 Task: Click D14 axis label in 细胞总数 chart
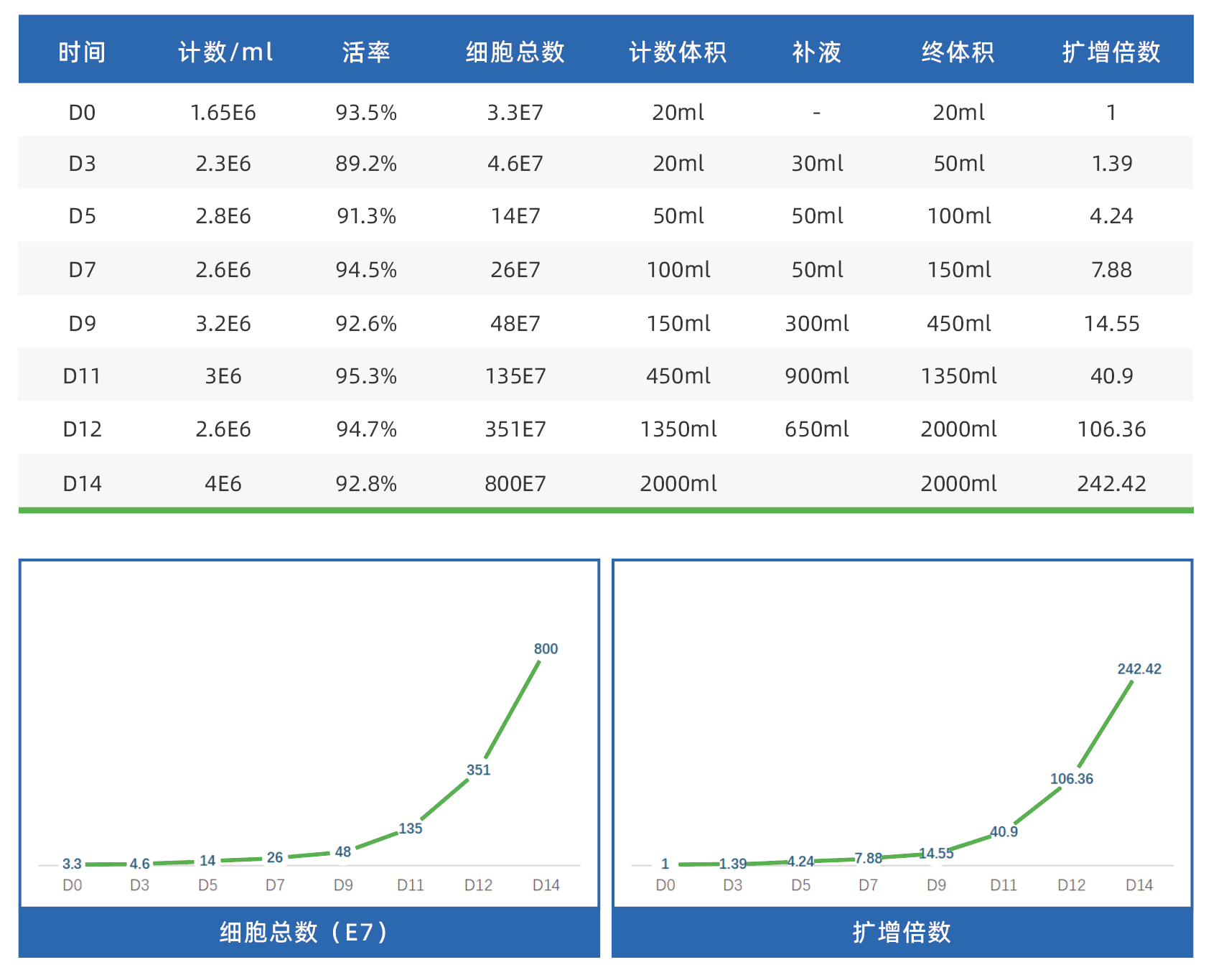pyautogui.click(x=546, y=885)
